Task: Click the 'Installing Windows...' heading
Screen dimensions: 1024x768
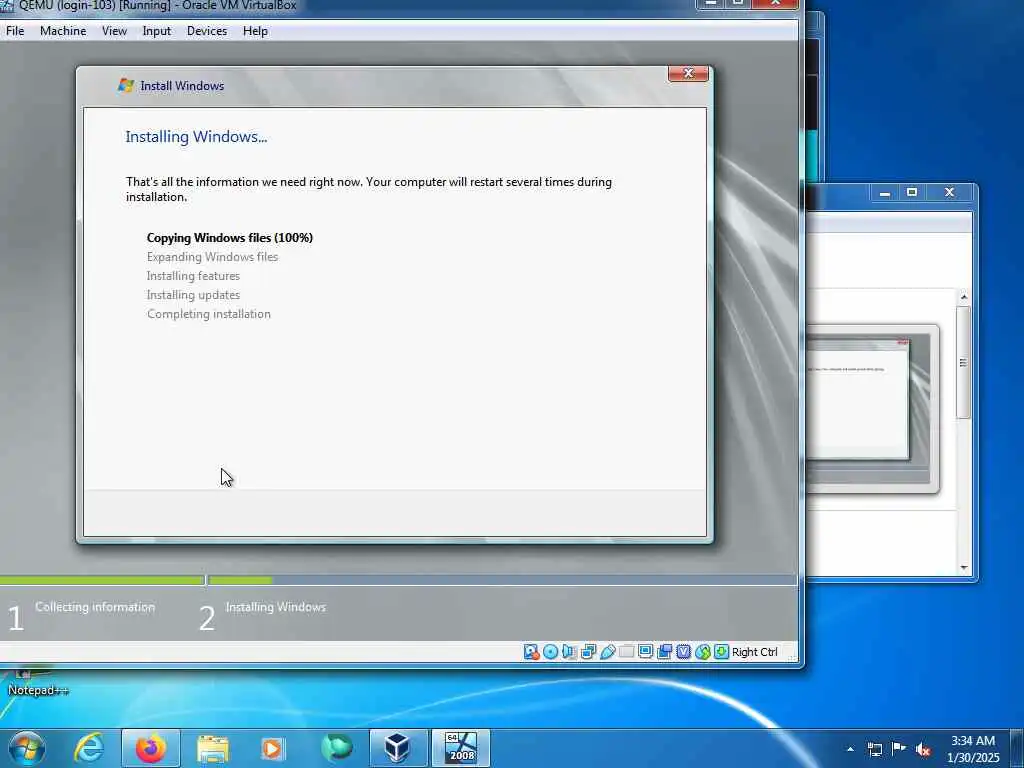Action: coord(196,136)
